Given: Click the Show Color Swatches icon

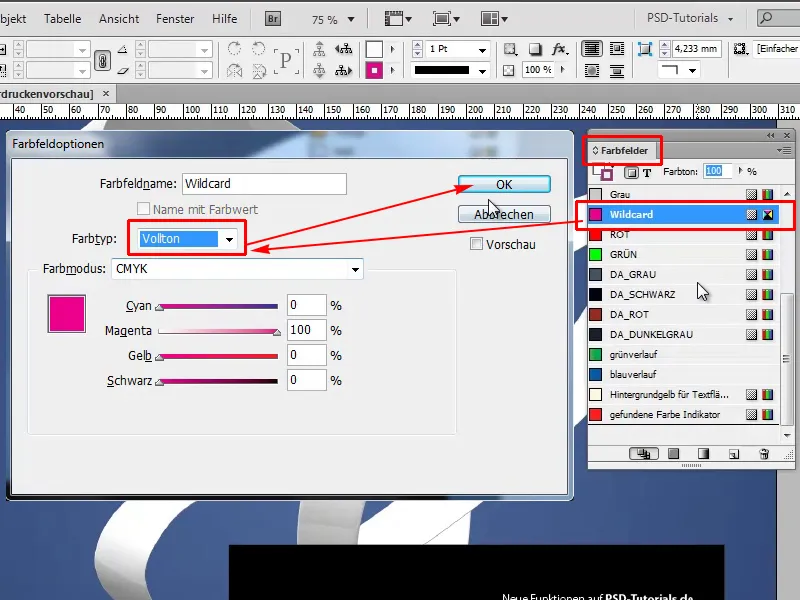Looking at the screenshot, I should tap(675, 454).
